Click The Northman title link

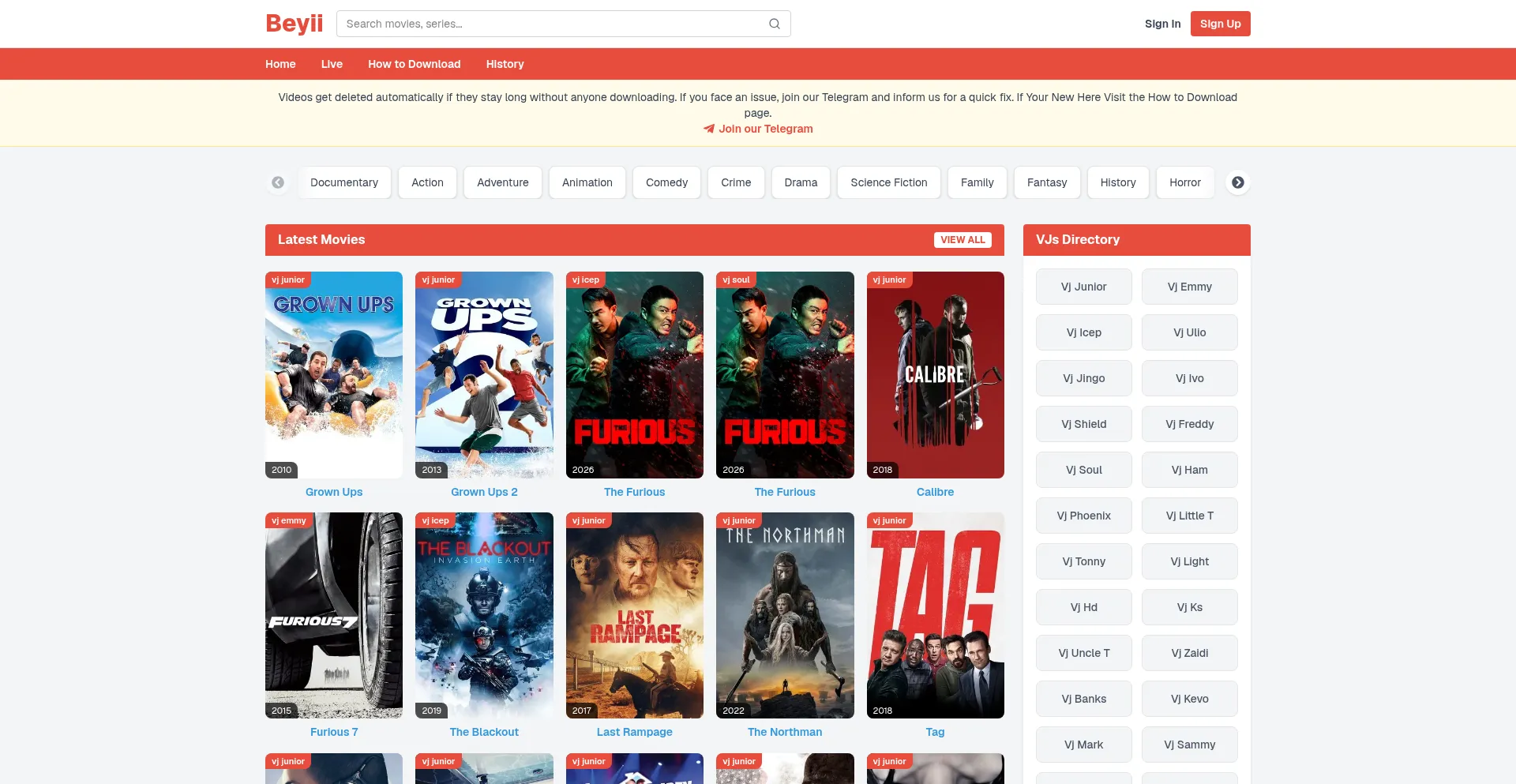click(x=785, y=732)
